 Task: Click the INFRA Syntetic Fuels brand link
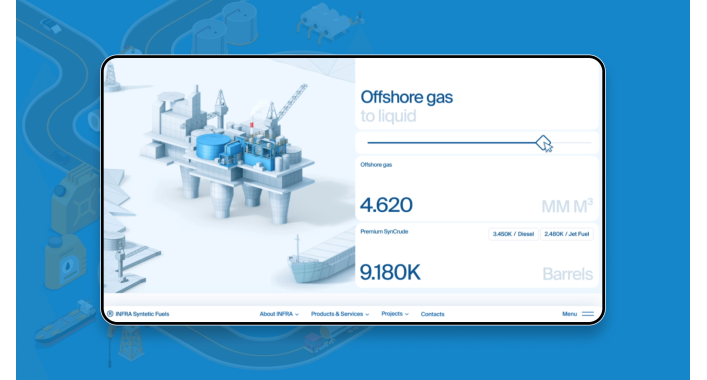coord(142,314)
